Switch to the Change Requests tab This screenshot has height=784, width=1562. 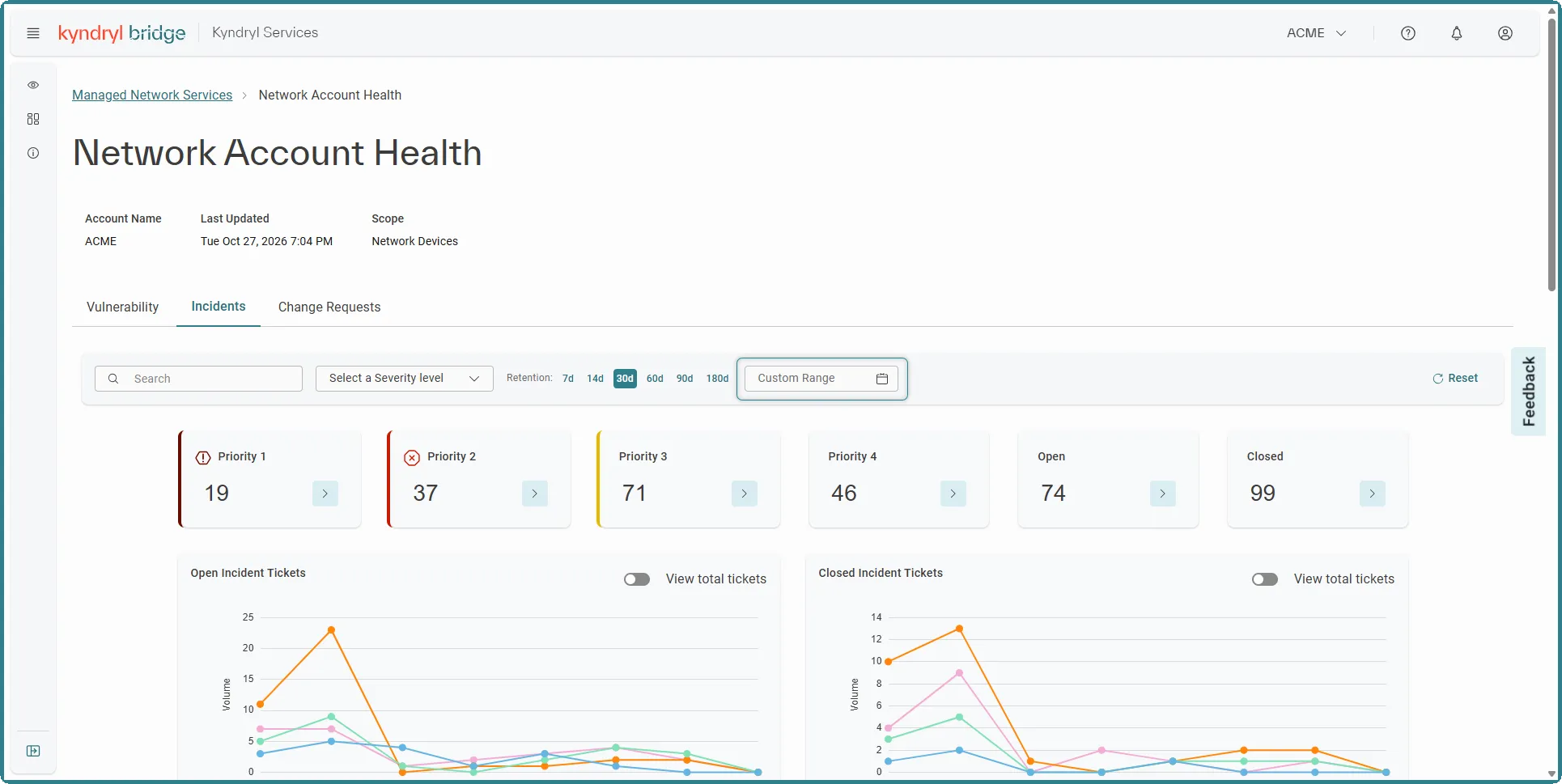coord(329,307)
